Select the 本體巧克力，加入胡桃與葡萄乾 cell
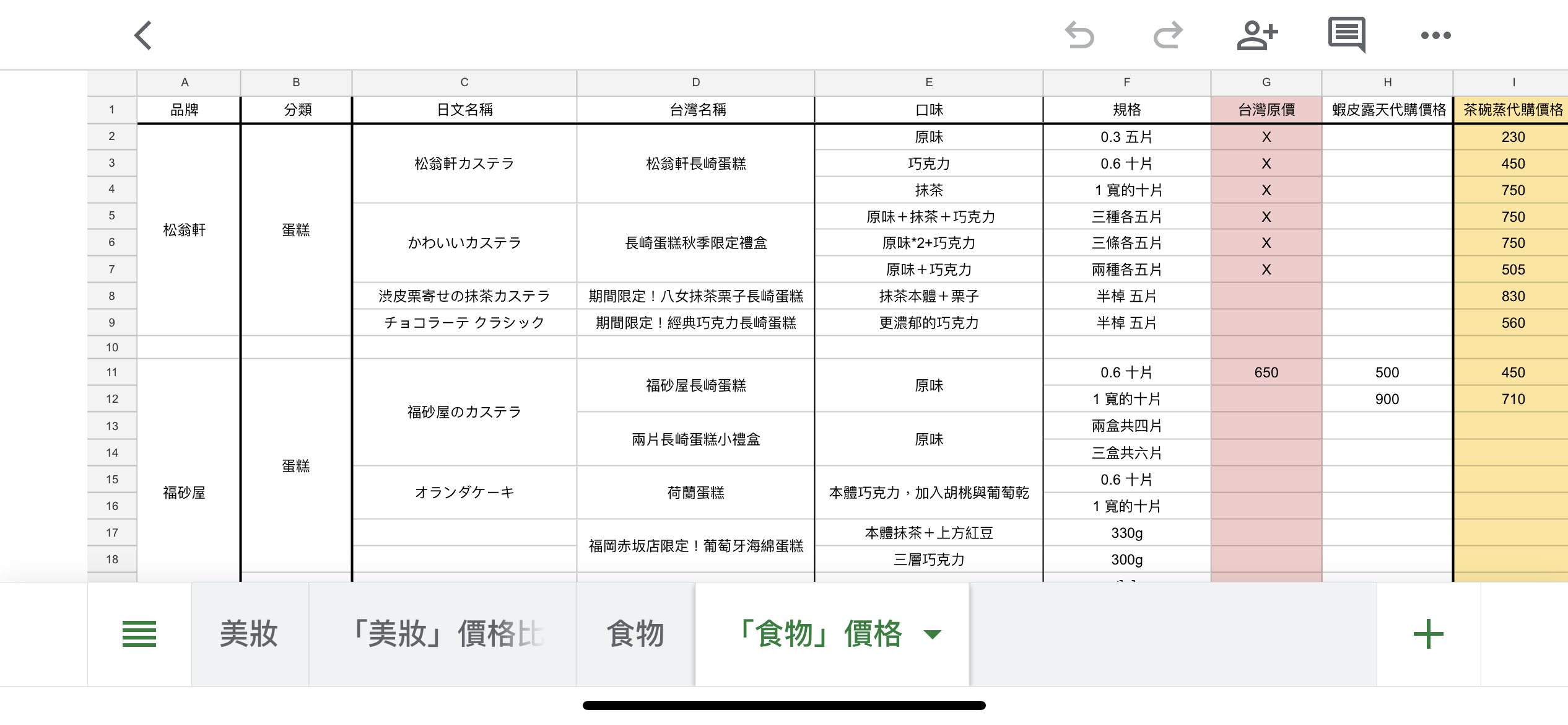The width and height of the screenshot is (1568, 725). pyautogui.click(x=929, y=493)
